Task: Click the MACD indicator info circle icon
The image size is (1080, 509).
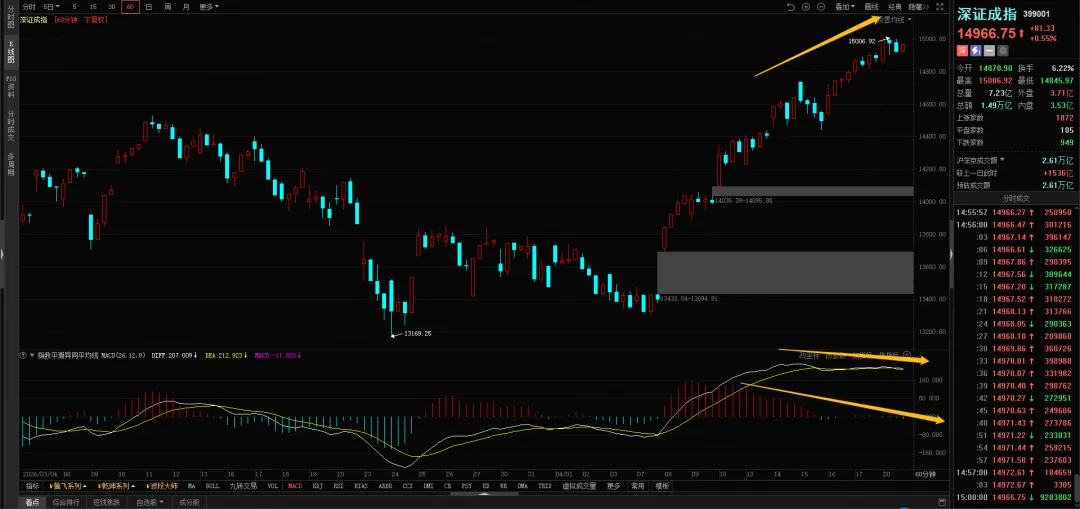Action: 24,355
